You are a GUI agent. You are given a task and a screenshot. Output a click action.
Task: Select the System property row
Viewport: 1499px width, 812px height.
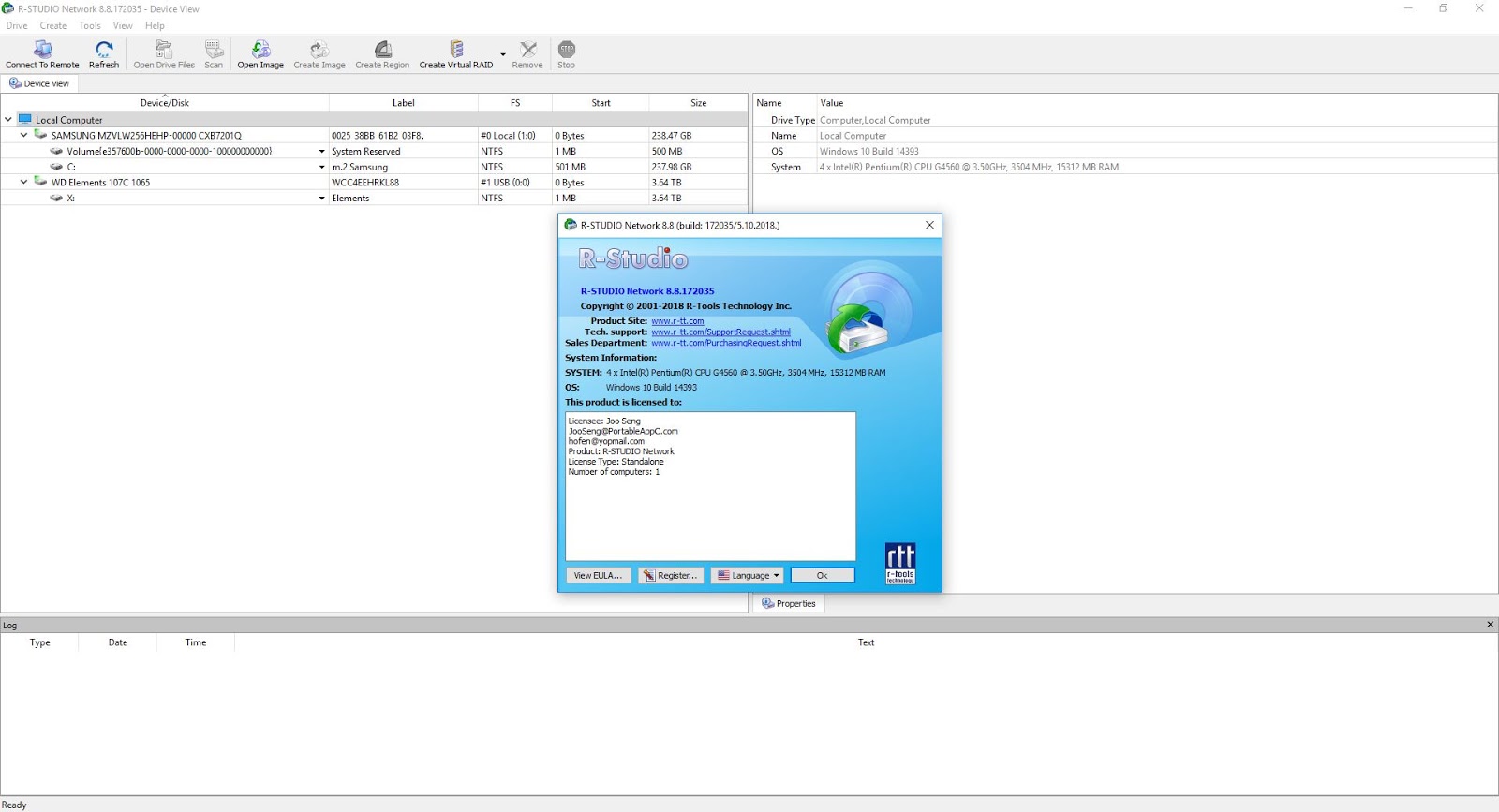[1125, 167]
